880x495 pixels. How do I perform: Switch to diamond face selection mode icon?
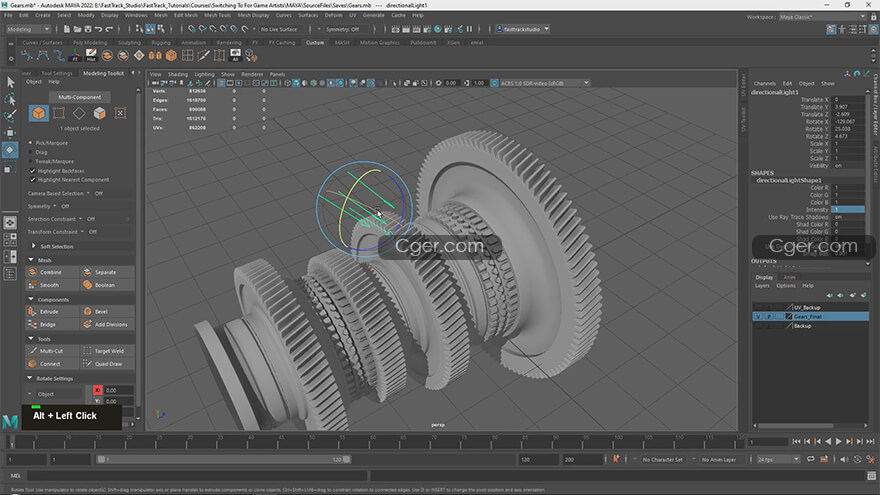coord(79,113)
